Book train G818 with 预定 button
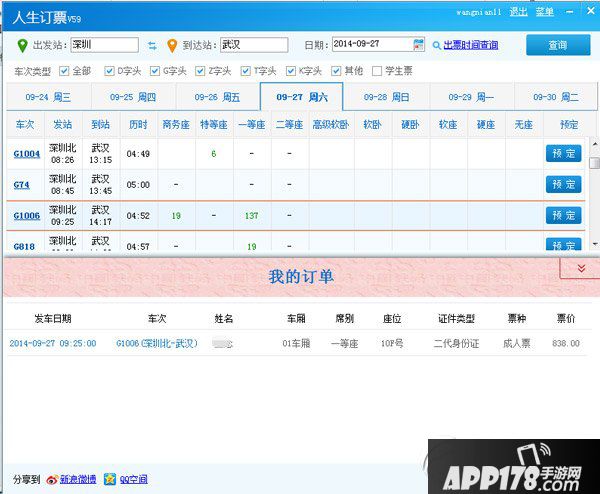Viewport: 600px width, 494px height. [563, 245]
